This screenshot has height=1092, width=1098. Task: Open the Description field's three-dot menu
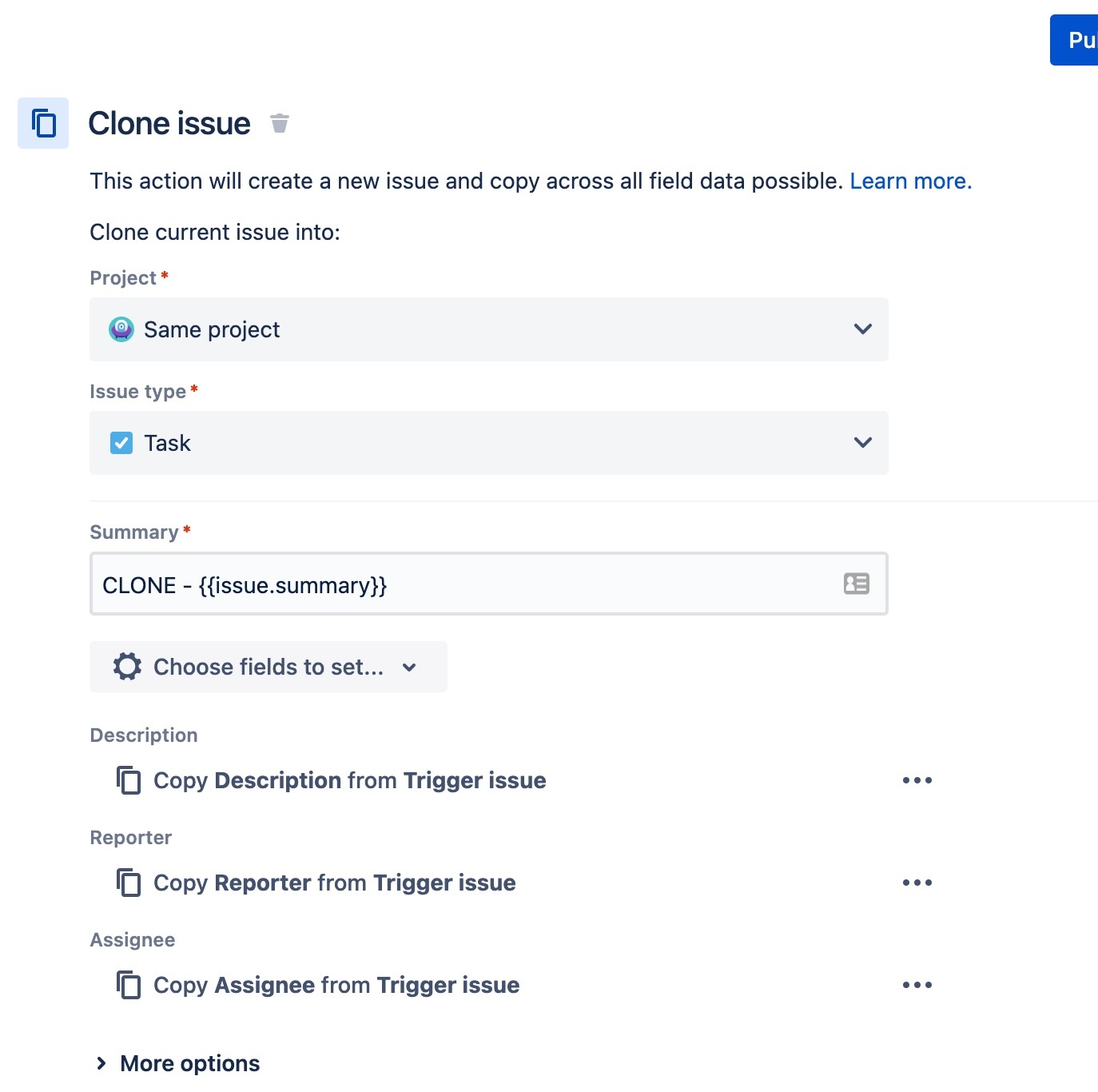pyautogui.click(x=917, y=780)
